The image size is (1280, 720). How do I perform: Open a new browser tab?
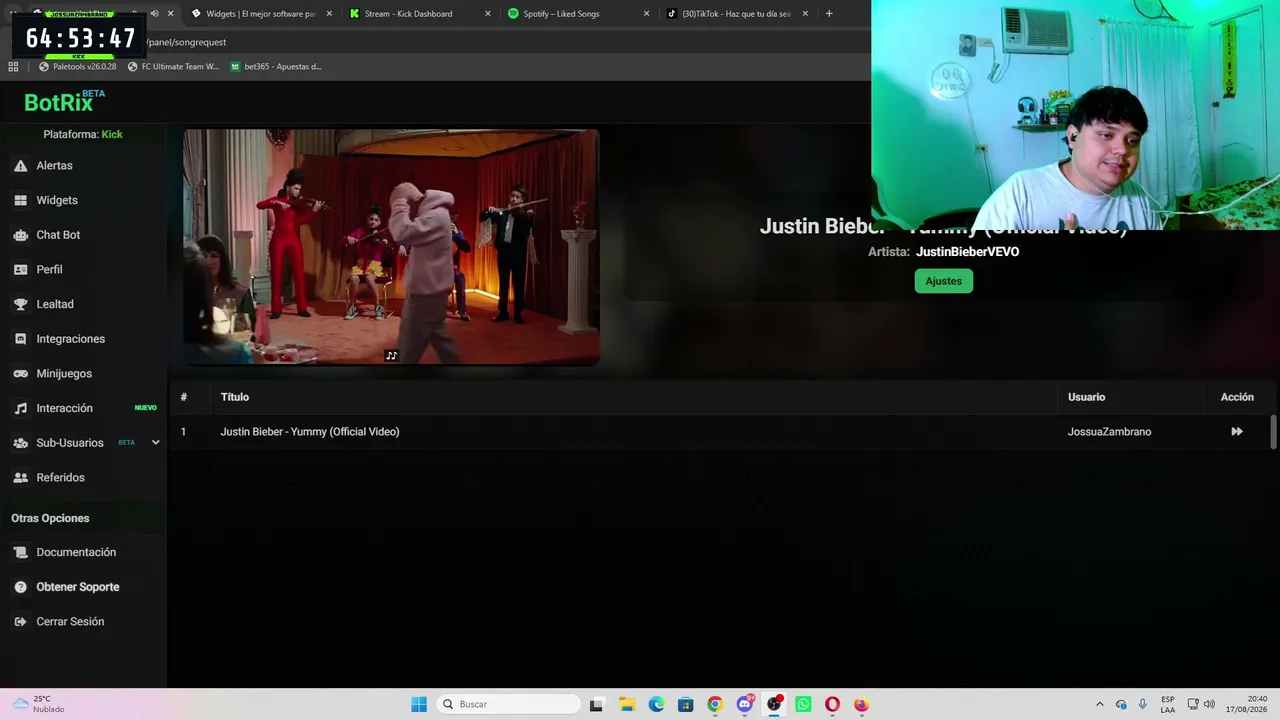pos(829,14)
